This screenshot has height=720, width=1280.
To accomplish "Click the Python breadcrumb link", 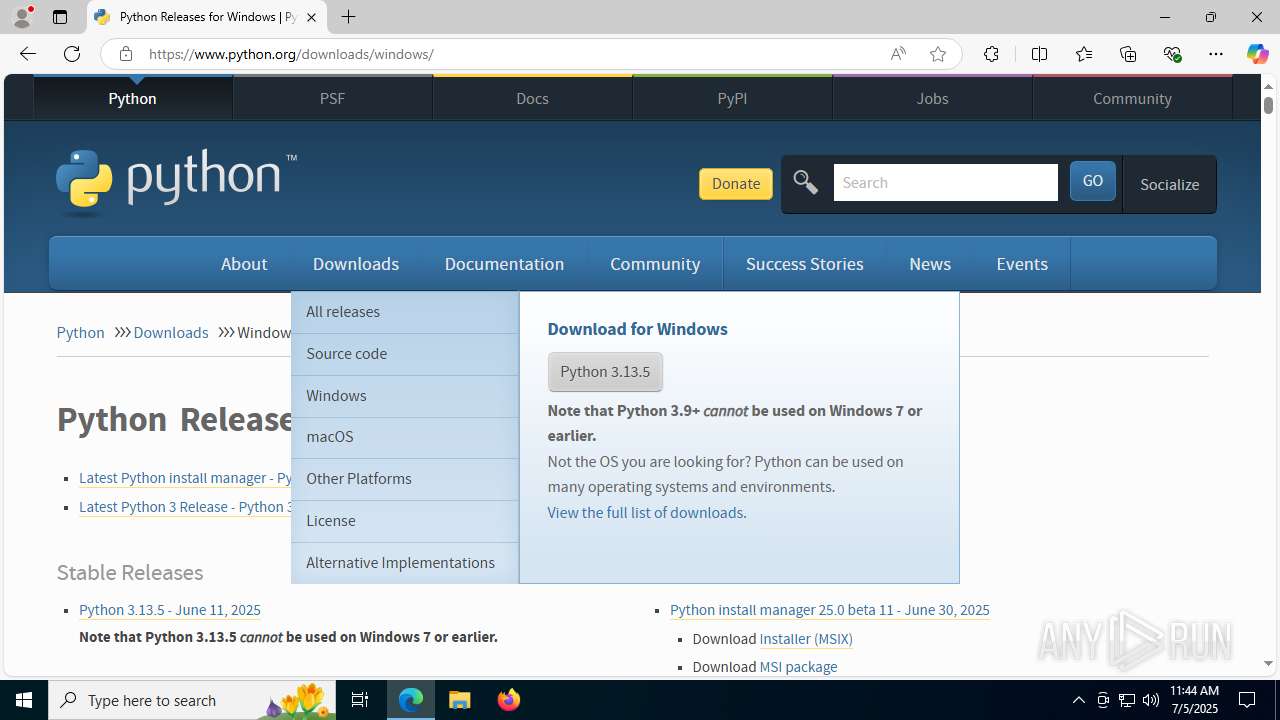I will coord(80,333).
